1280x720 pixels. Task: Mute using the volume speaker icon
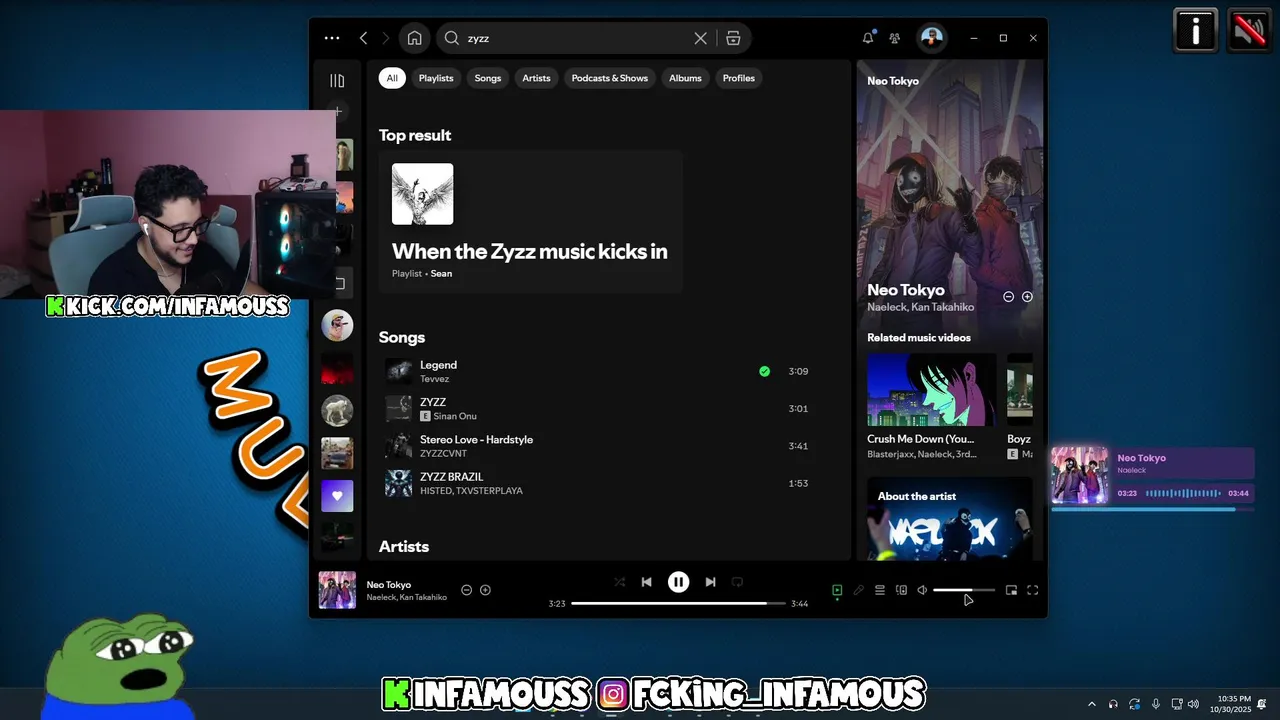pos(922,590)
